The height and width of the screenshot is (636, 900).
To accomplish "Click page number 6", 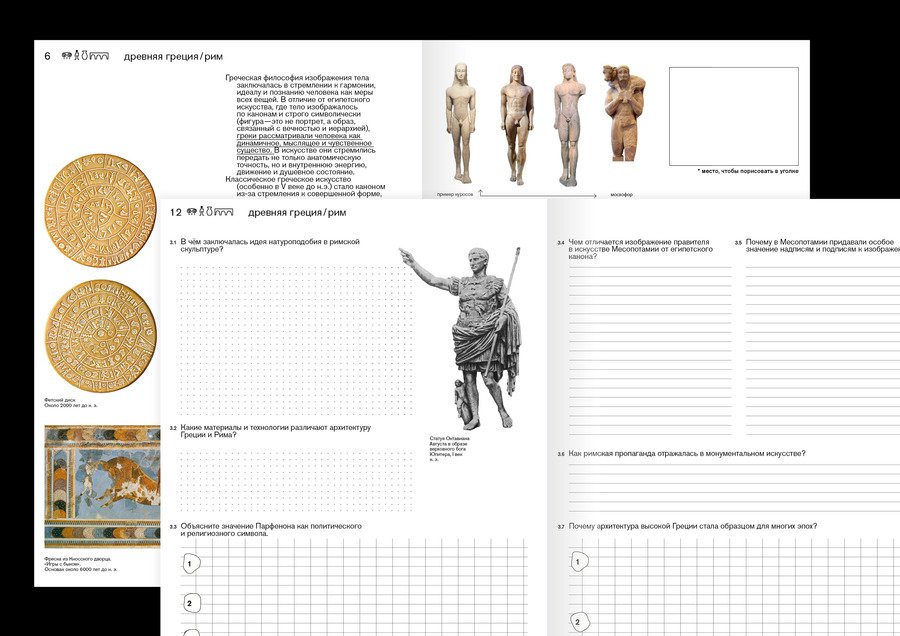I will click(47, 56).
